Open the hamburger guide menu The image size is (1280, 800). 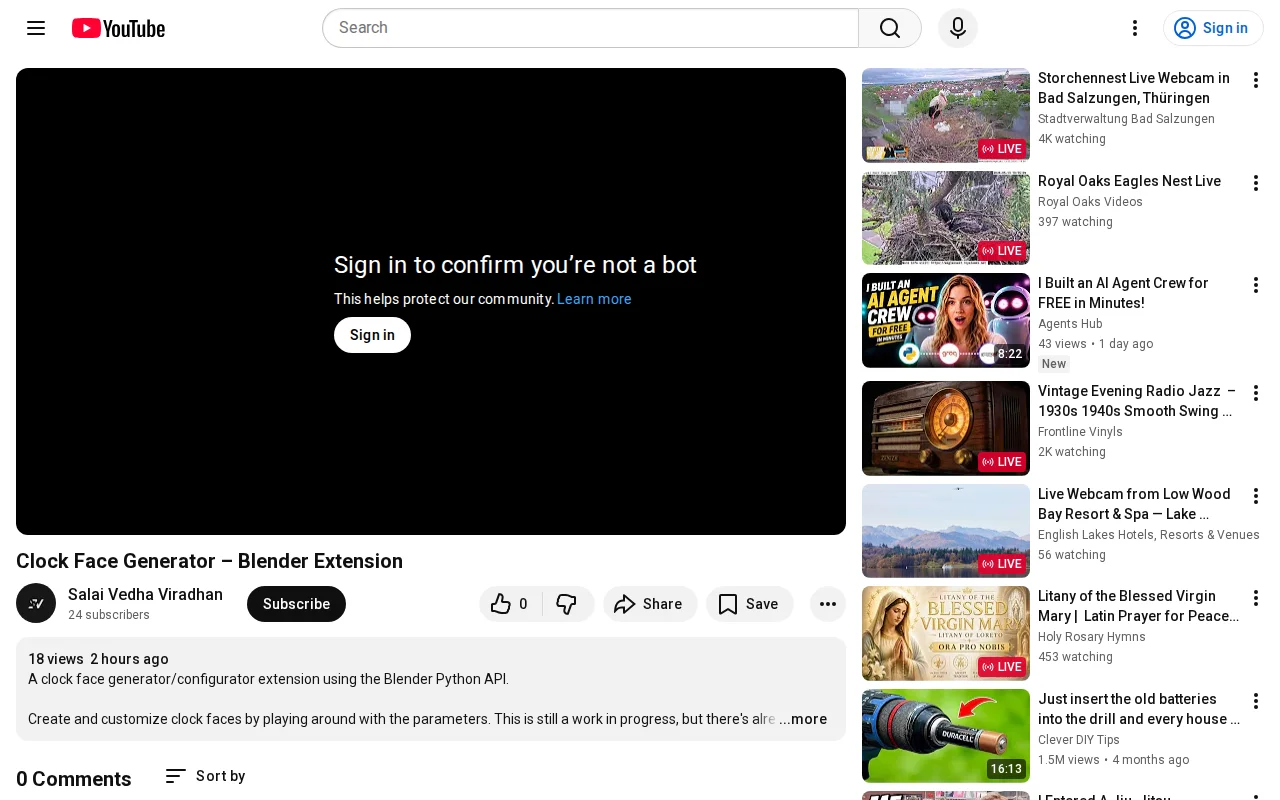click(36, 28)
